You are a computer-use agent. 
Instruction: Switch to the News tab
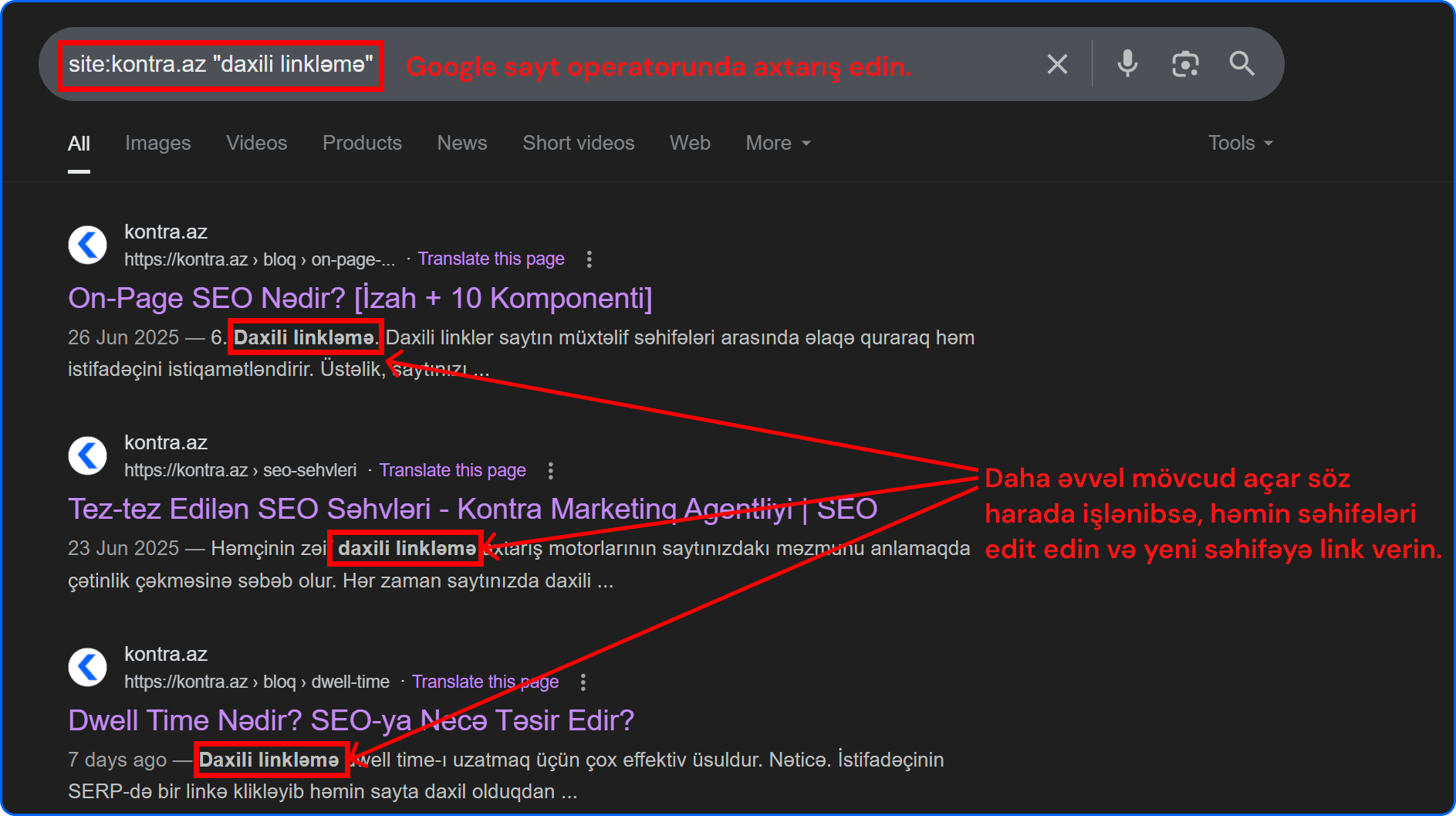tap(462, 144)
